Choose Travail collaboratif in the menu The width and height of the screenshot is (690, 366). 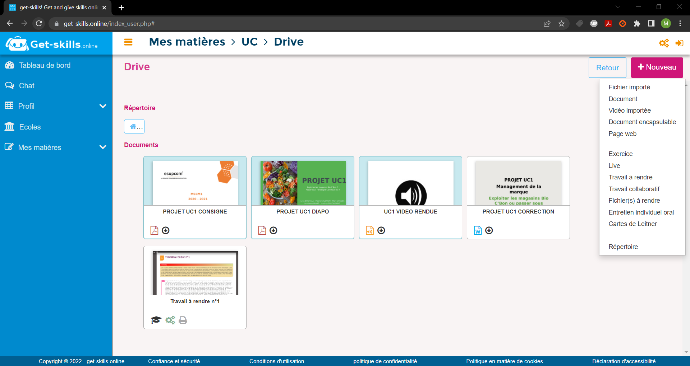pyautogui.click(x=634, y=189)
